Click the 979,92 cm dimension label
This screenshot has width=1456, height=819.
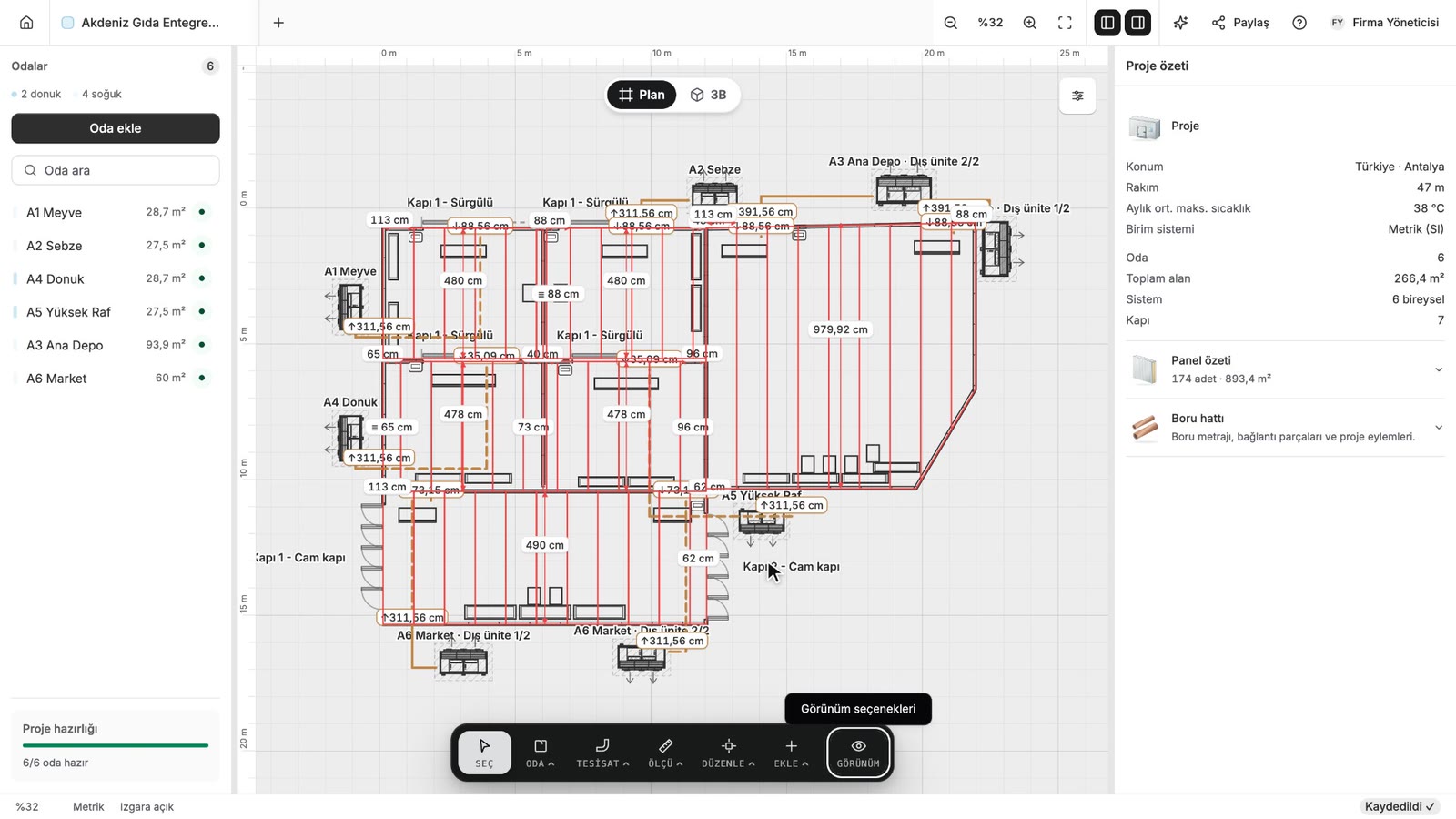point(840,329)
